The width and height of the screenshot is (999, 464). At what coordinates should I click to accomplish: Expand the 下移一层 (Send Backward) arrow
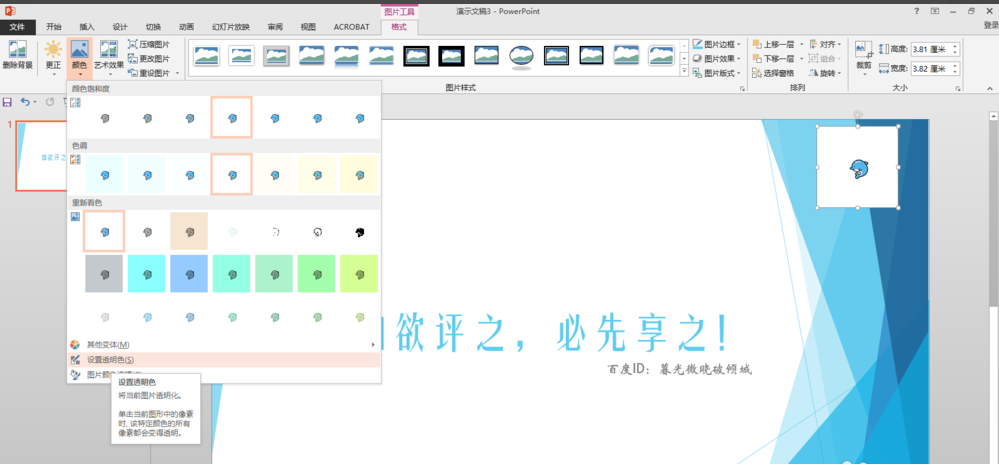point(801,59)
